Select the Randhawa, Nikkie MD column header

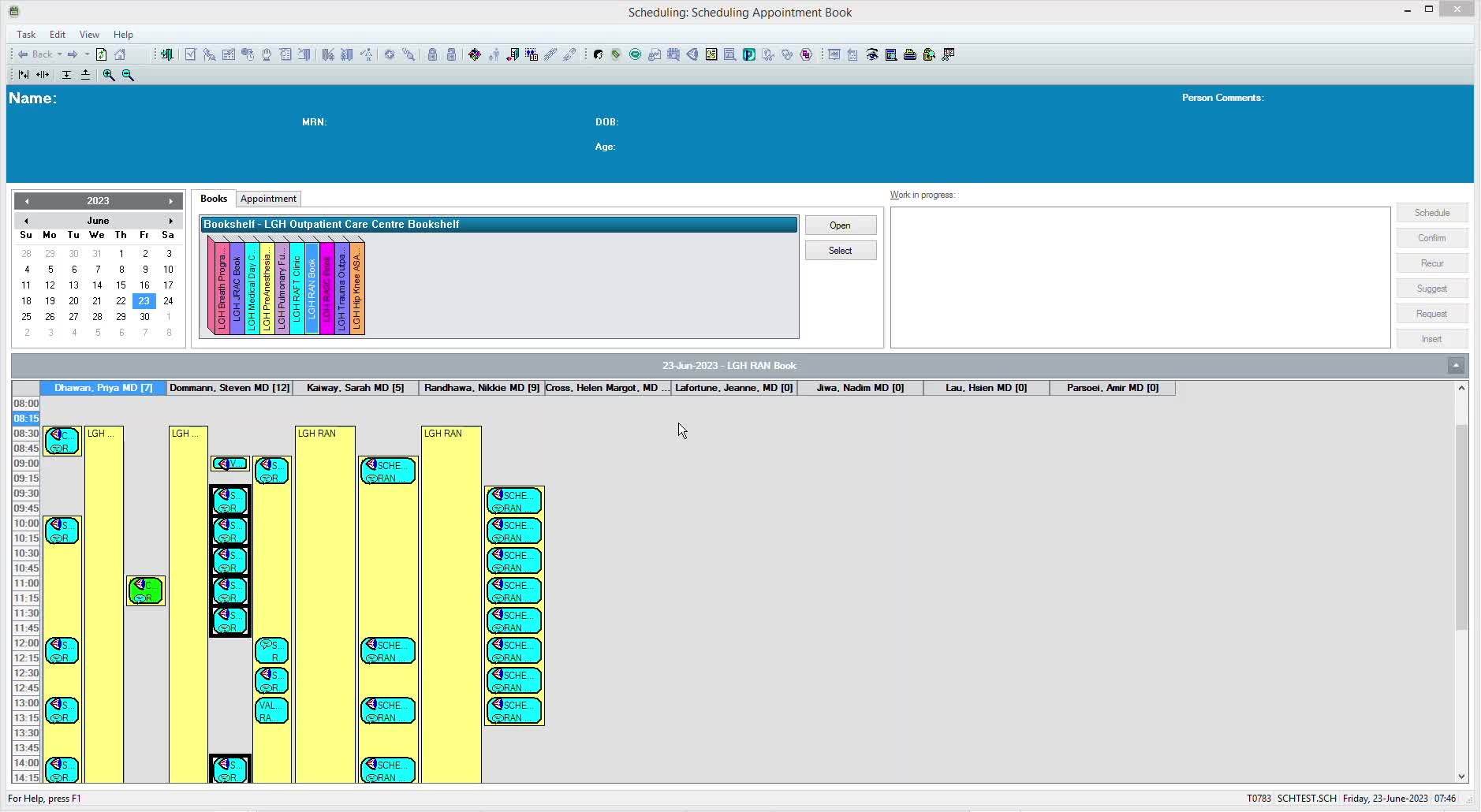point(482,388)
